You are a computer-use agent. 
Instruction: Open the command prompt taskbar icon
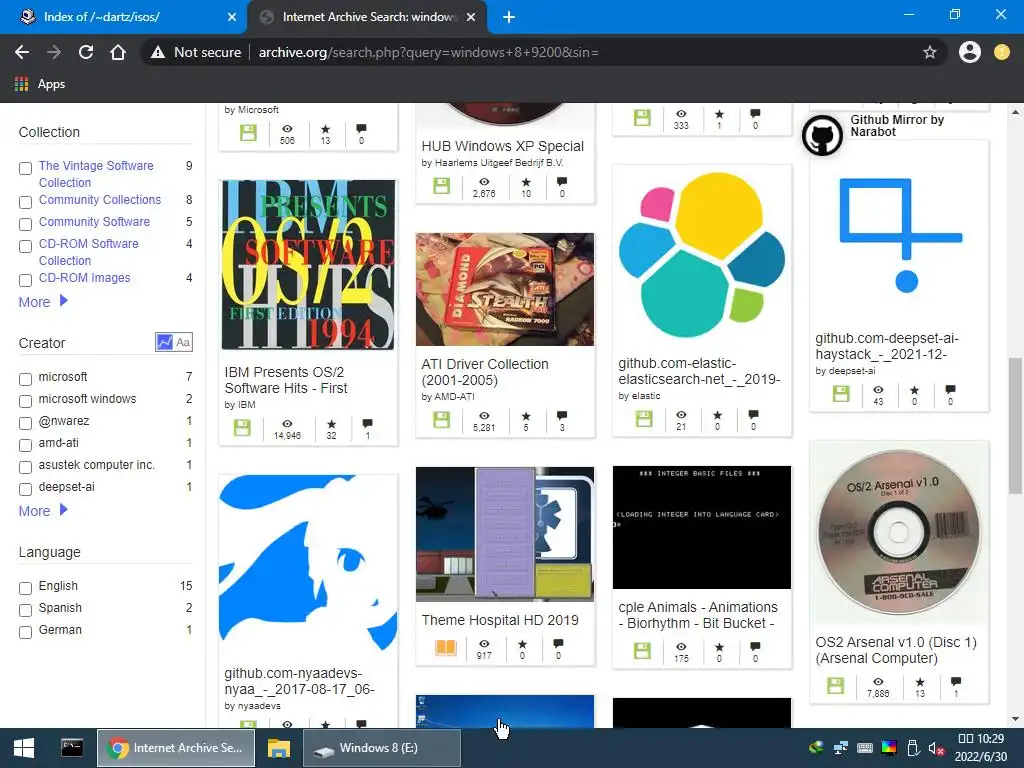coord(72,748)
